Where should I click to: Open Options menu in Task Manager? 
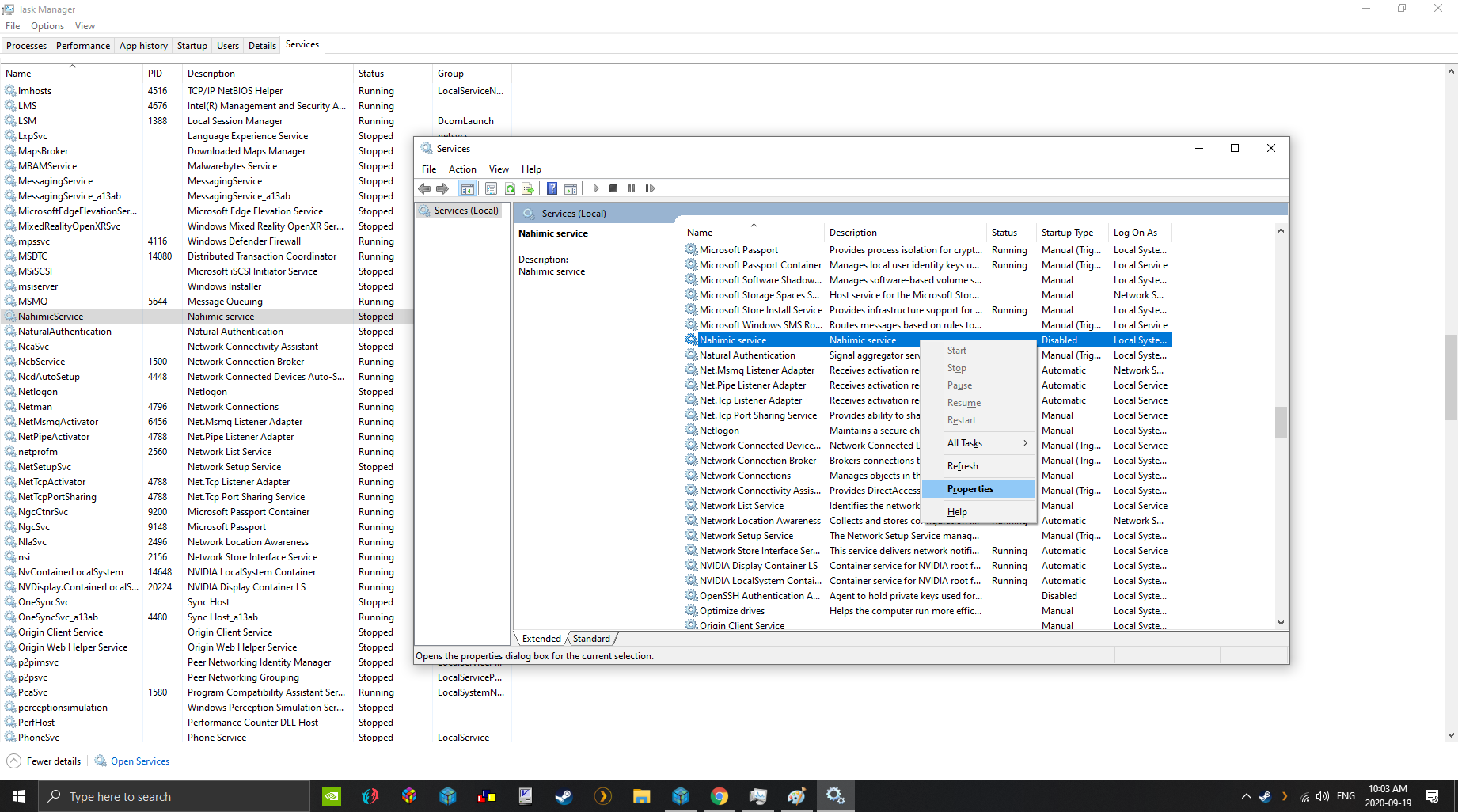coord(47,26)
